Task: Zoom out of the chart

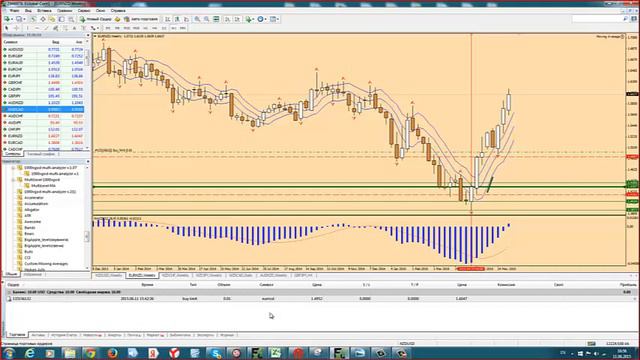Action: pyautogui.click(x=207, y=19)
